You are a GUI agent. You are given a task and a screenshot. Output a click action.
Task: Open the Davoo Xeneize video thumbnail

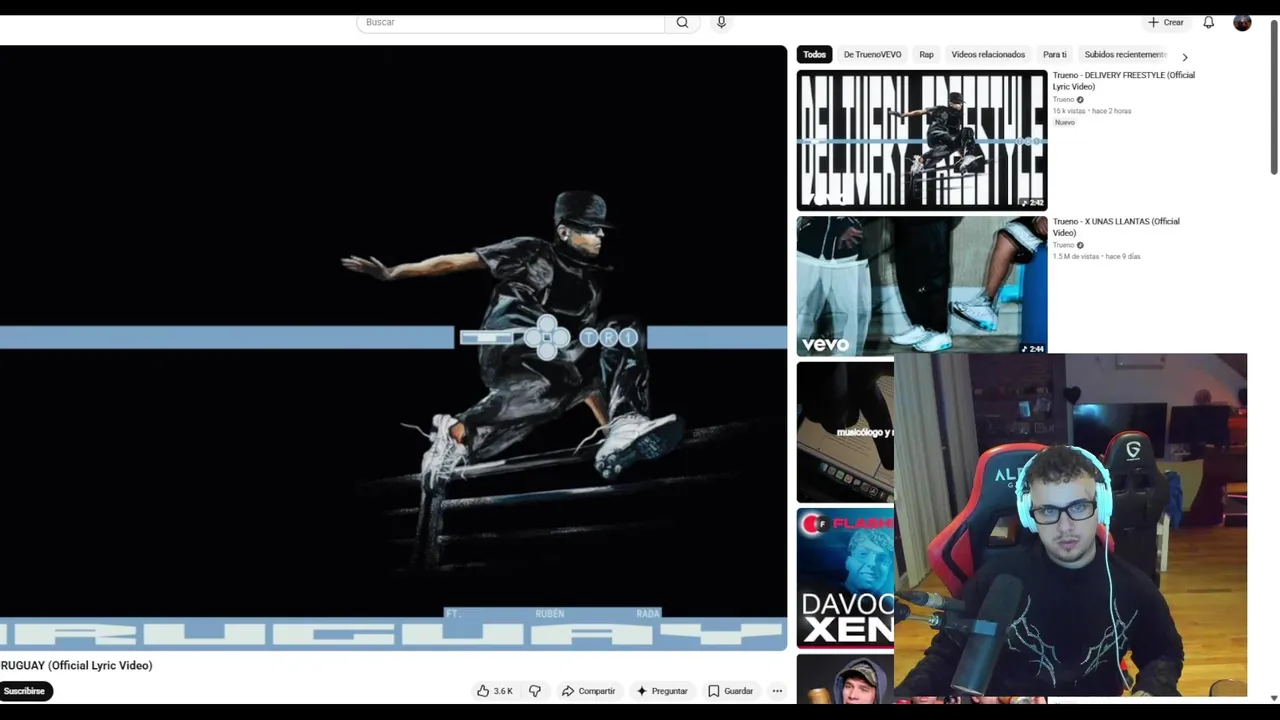tap(845, 579)
